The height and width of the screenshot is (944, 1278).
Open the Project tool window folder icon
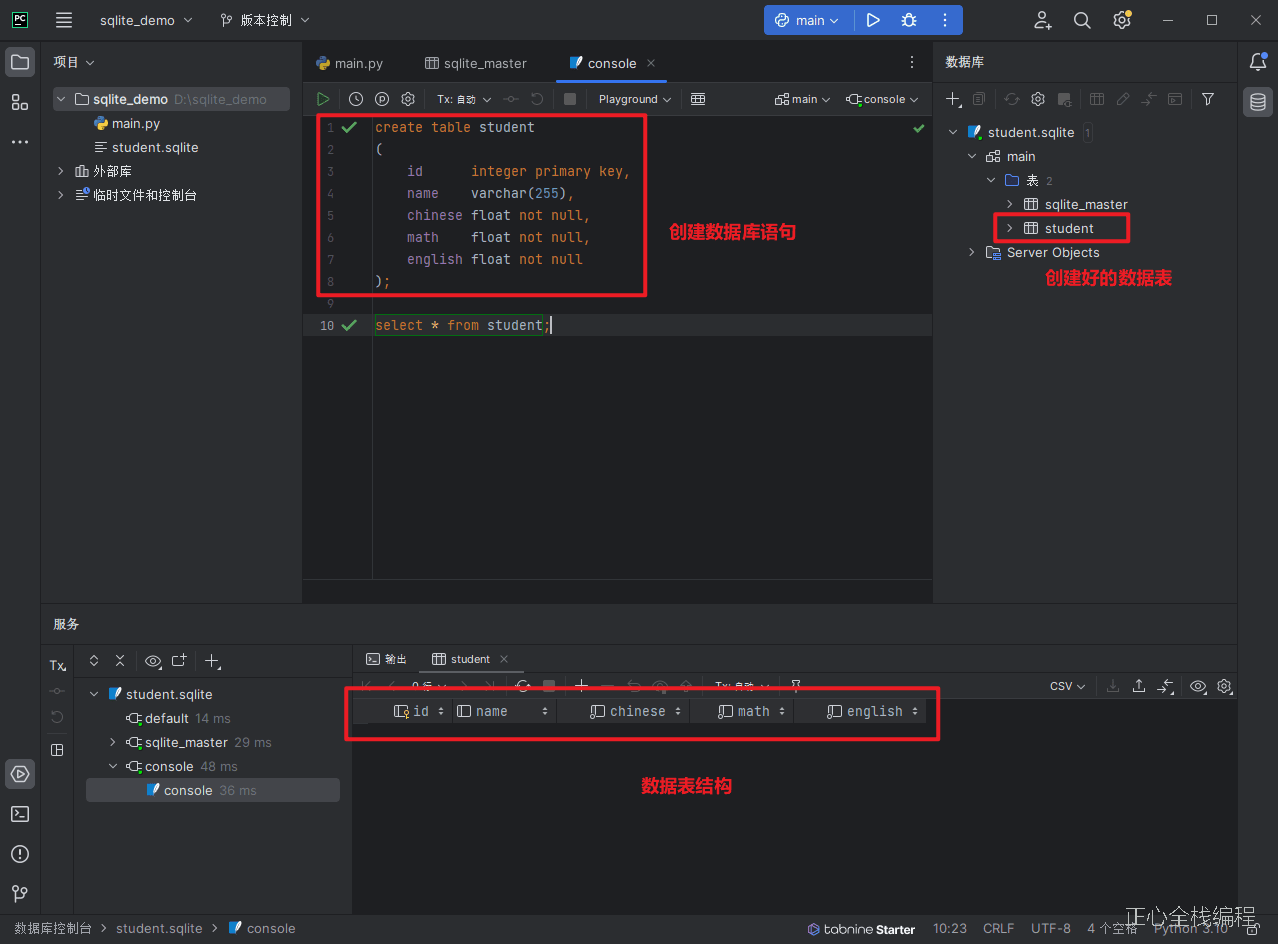point(20,62)
